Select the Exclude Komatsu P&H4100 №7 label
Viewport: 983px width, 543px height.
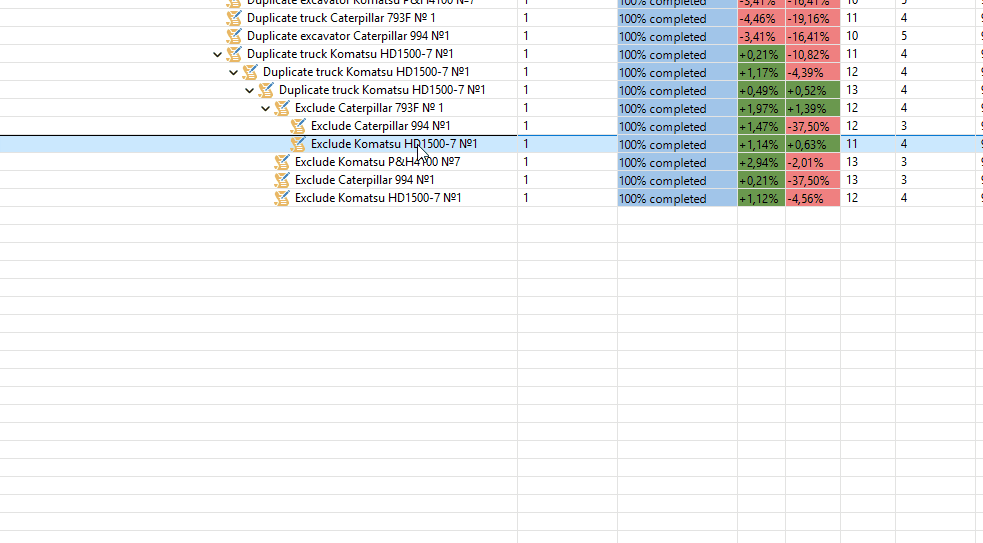pyautogui.click(x=377, y=162)
